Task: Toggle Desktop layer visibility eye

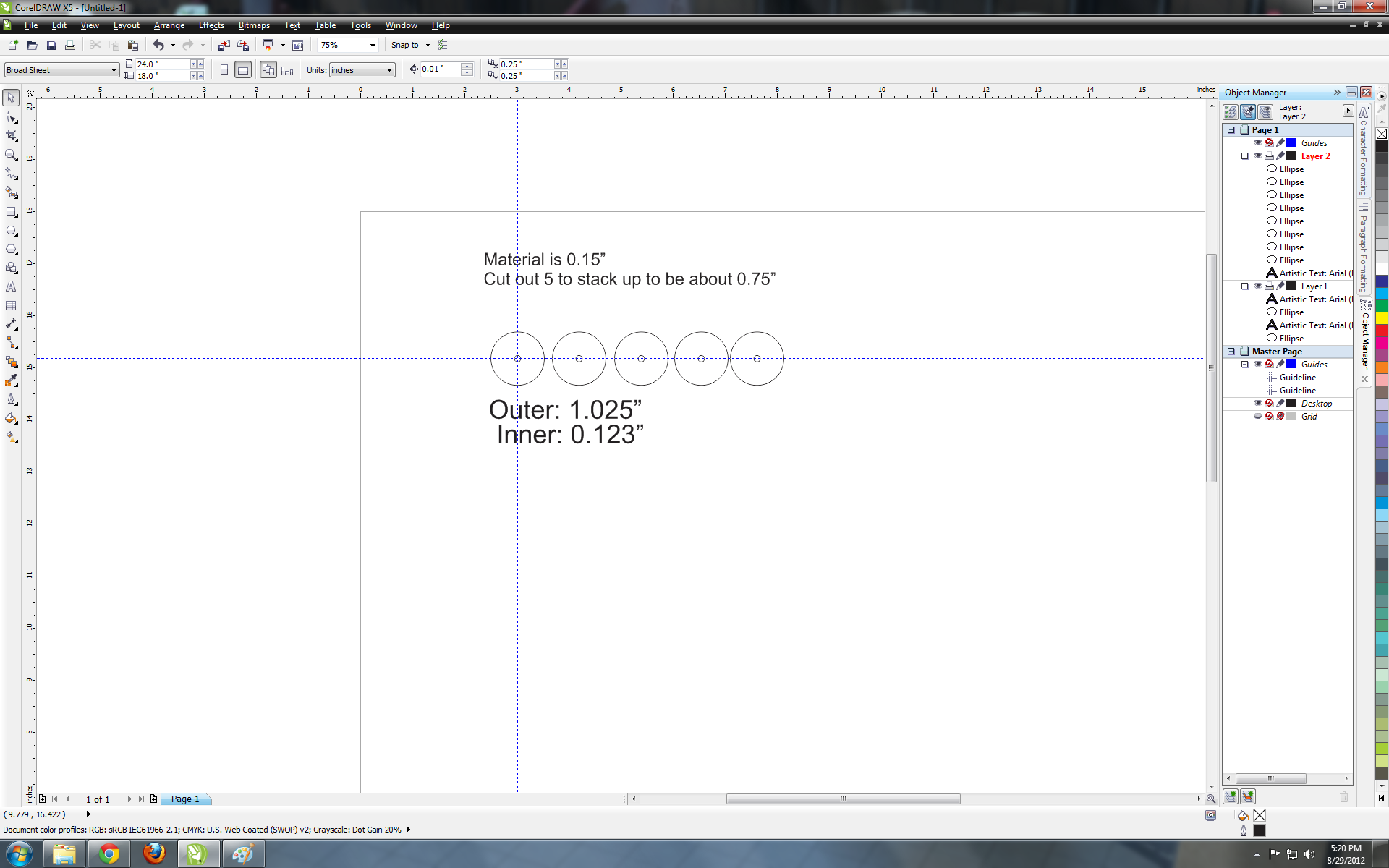Action: (x=1257, y=403)
